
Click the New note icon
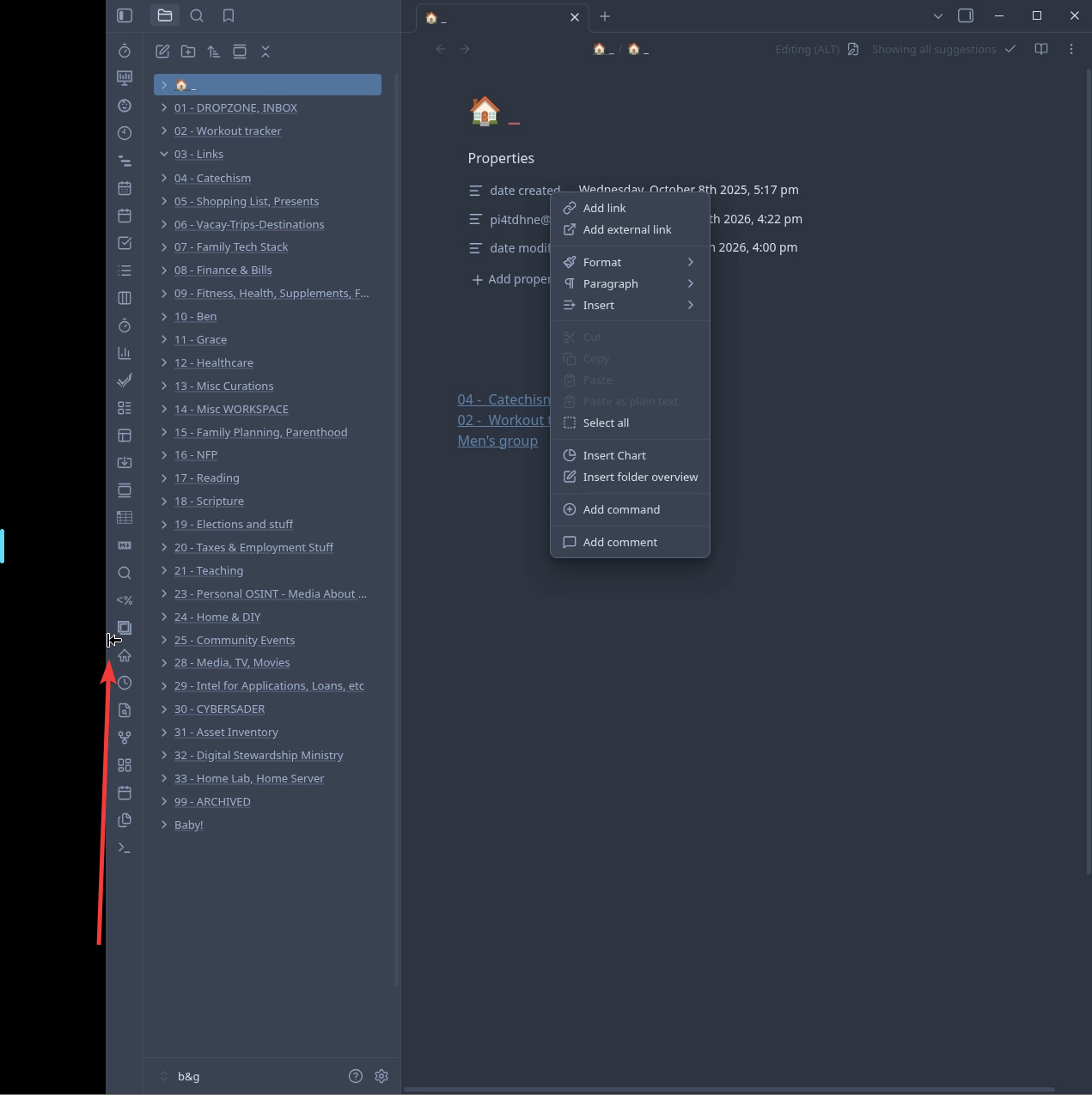162,52
